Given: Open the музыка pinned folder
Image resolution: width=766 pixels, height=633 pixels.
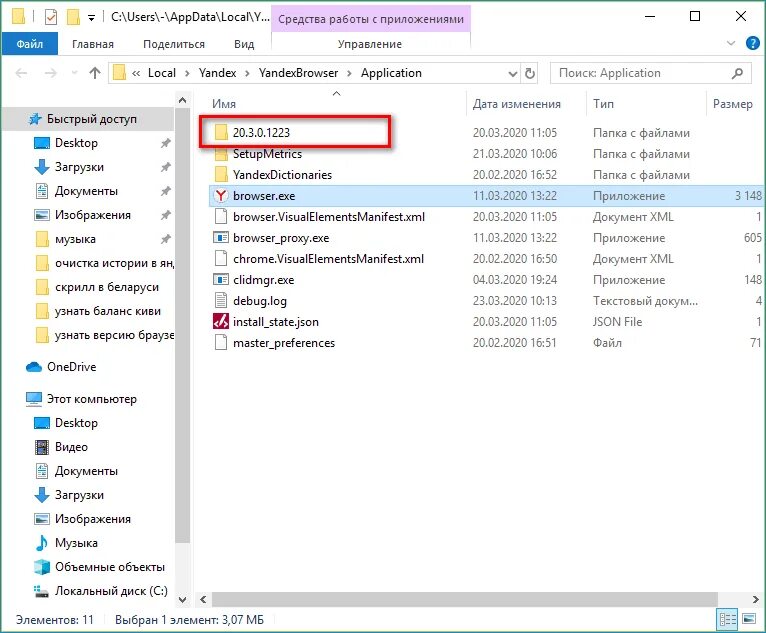Looking at the screenshot, I should tap(75, 239).
